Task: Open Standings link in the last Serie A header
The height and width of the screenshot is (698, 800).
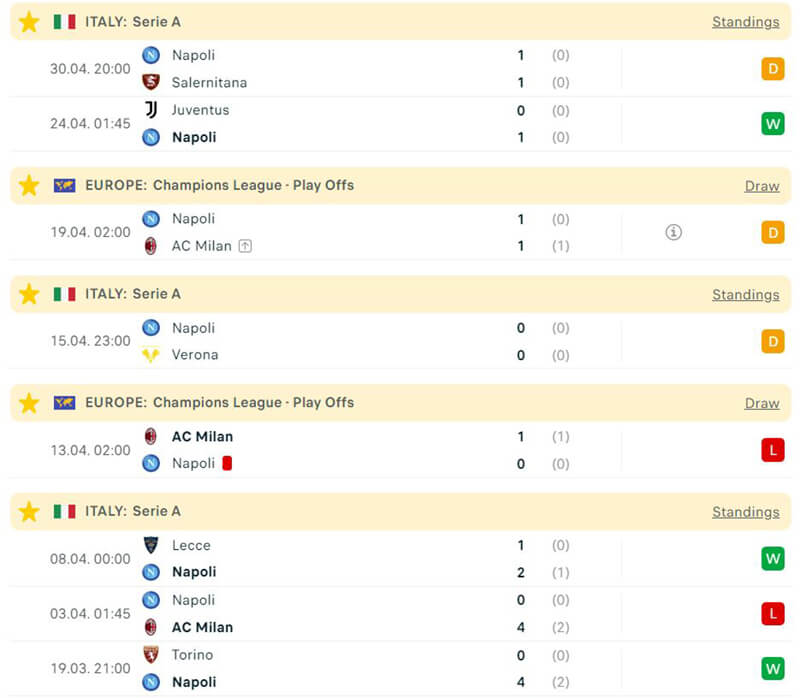Action: coord(745,512)
